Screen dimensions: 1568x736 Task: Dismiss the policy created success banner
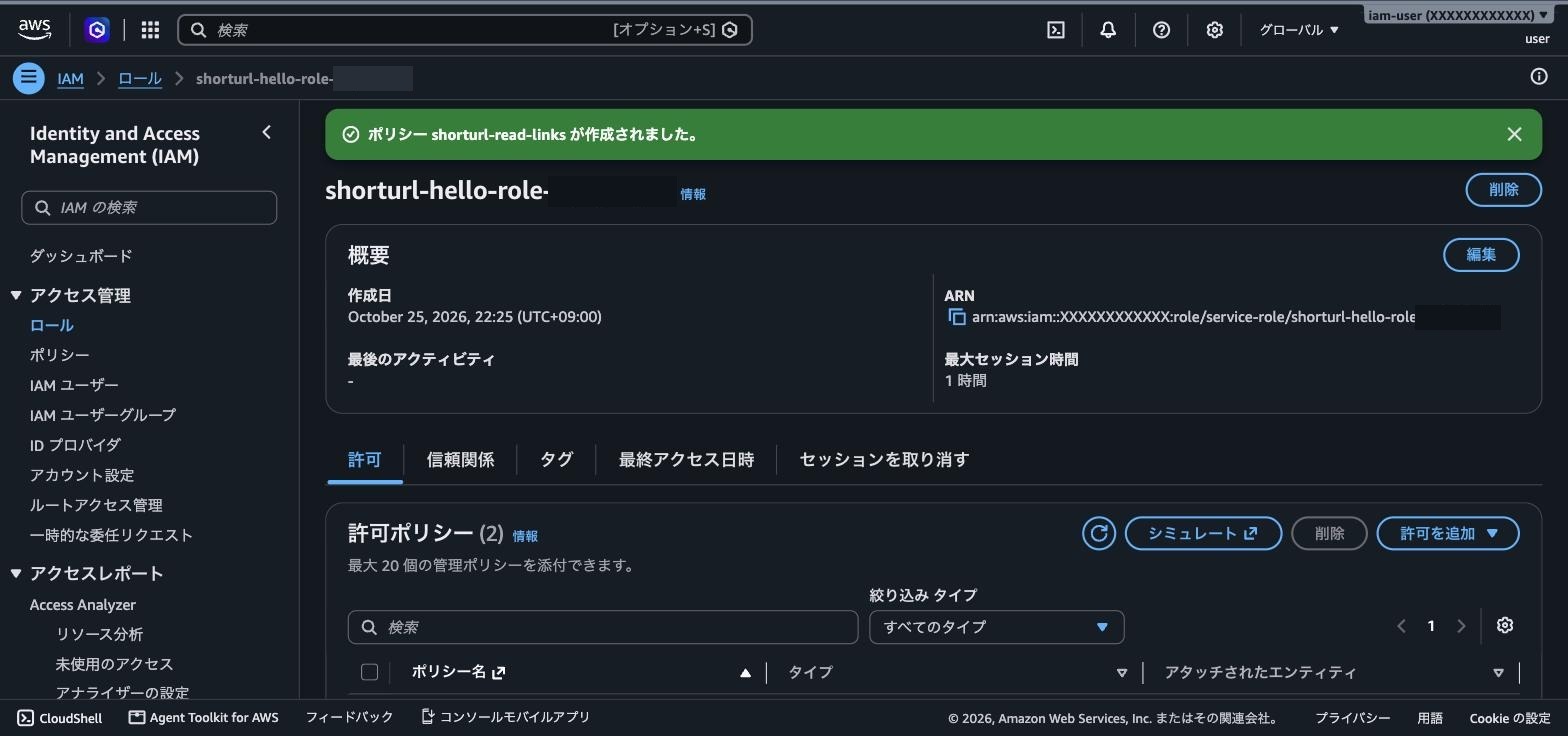[1514, 134]
